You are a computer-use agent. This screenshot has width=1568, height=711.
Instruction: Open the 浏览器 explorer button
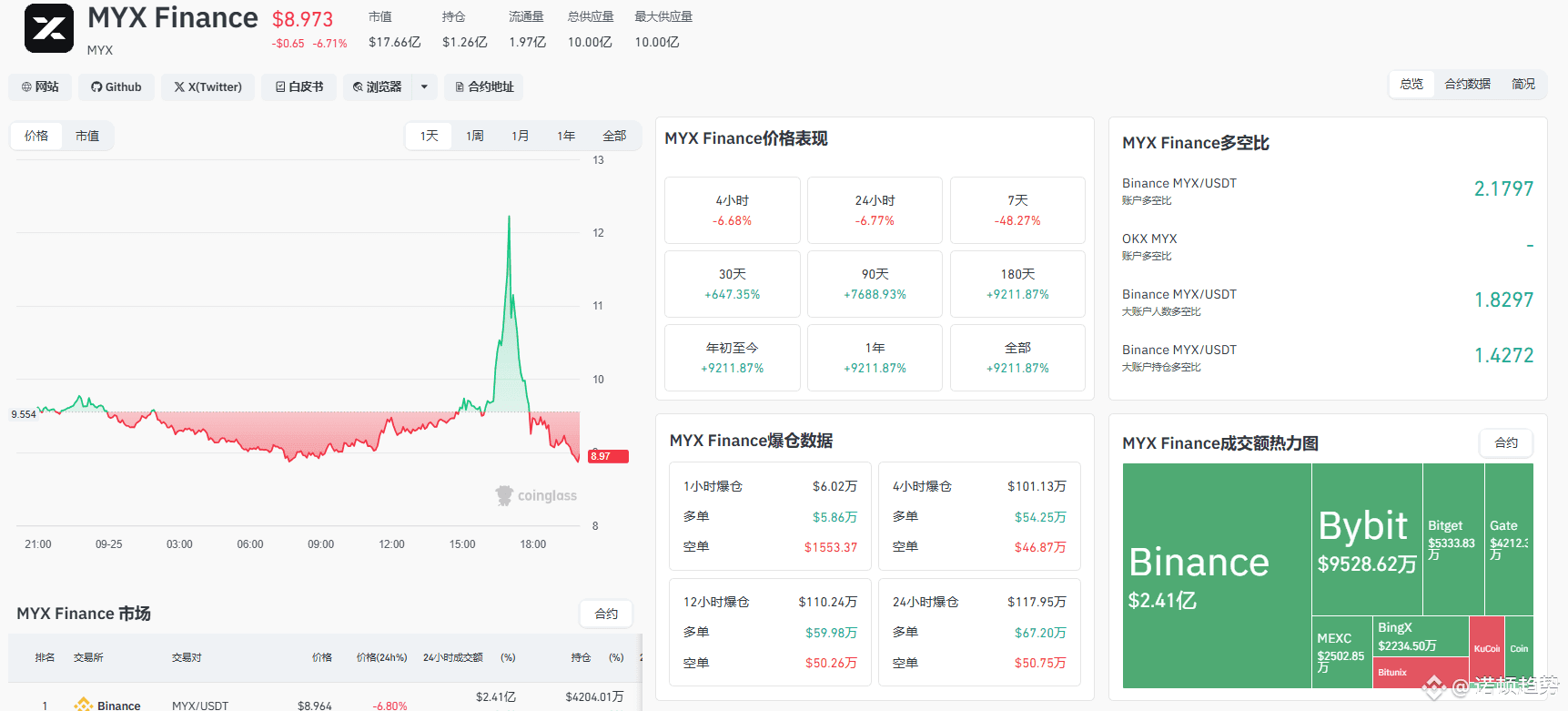tap(378, 86)
